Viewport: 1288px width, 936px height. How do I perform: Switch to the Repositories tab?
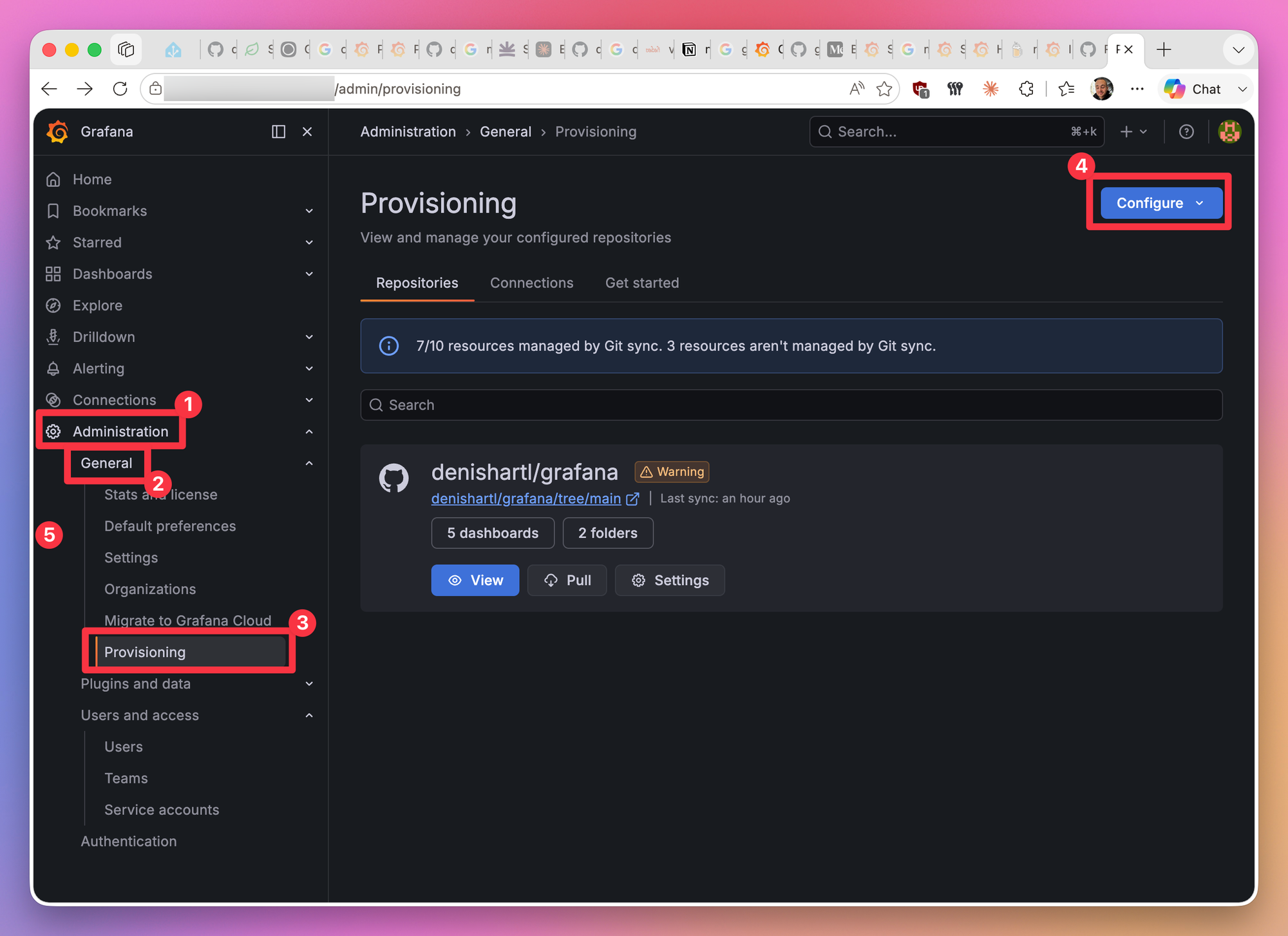point(417,283)
